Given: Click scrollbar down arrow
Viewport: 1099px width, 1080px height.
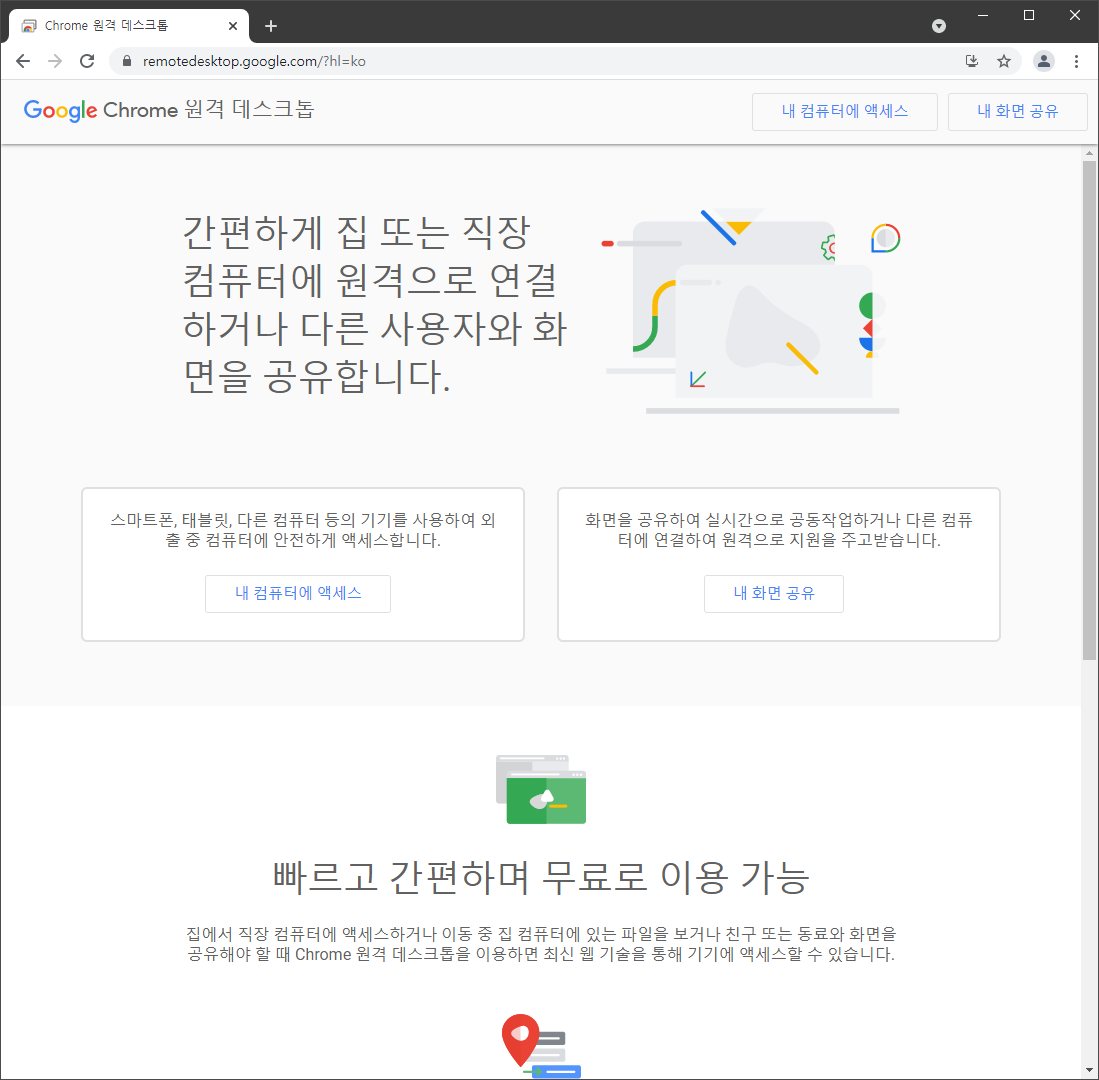Looking at the screenshot, I should click(x=1089, y=1070).
